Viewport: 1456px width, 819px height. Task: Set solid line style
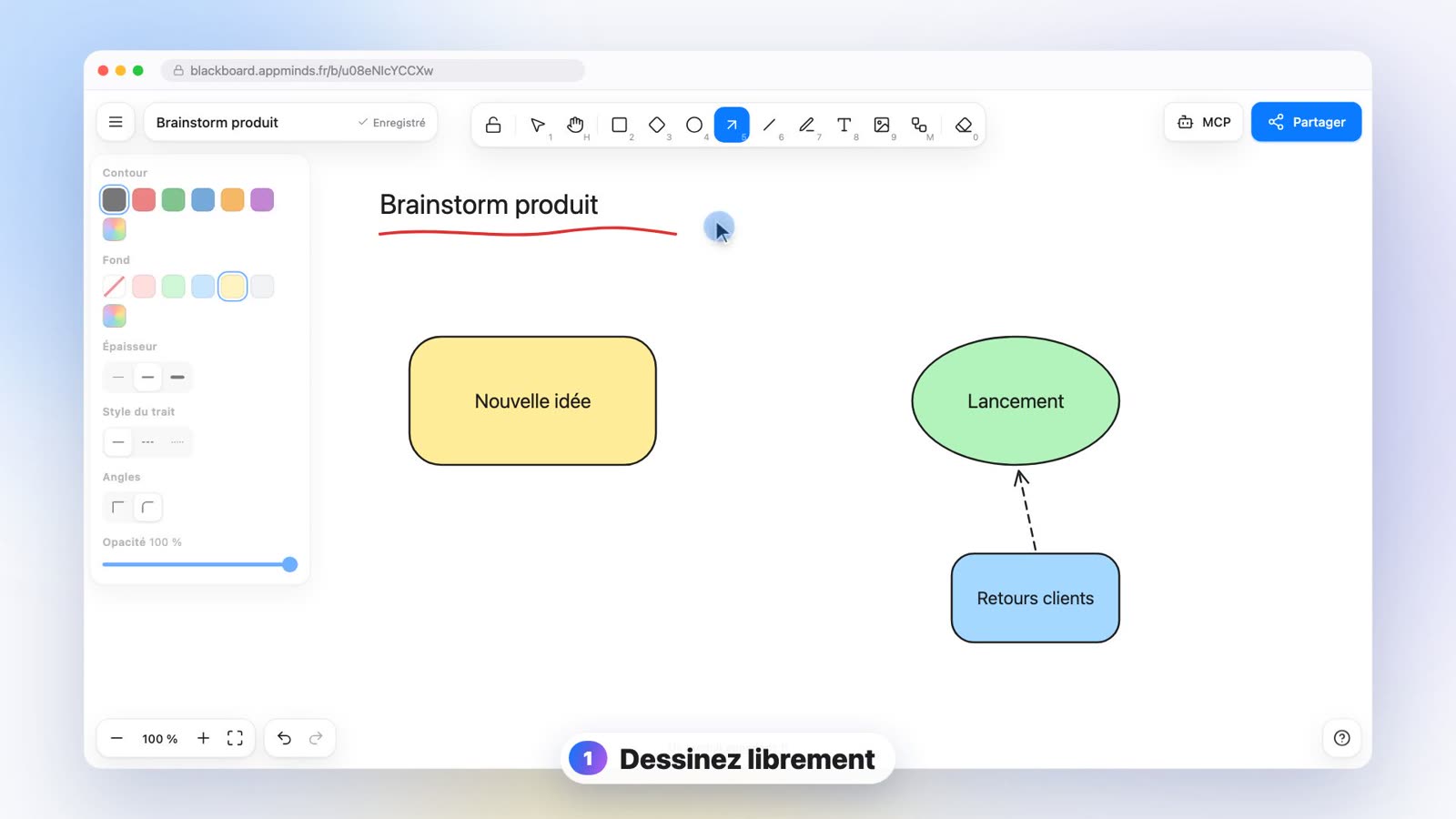pyautogui.click(x=118, y=442)
